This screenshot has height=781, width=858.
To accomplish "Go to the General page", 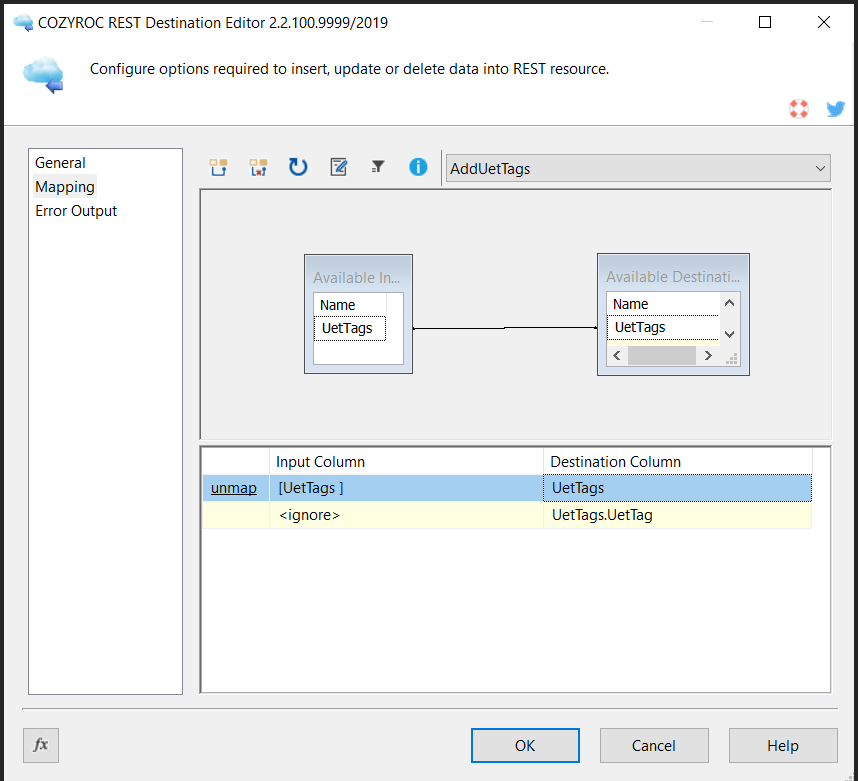I will tap(60, 163).
